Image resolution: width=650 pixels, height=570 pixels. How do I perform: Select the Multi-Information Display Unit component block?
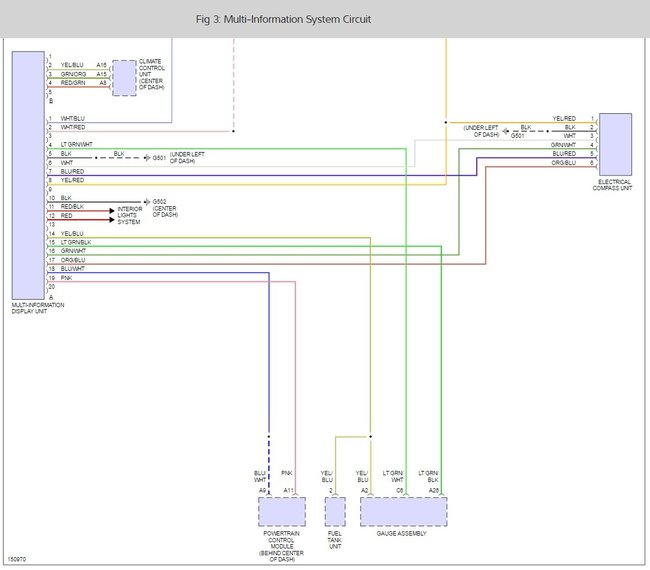click(28, 175)
